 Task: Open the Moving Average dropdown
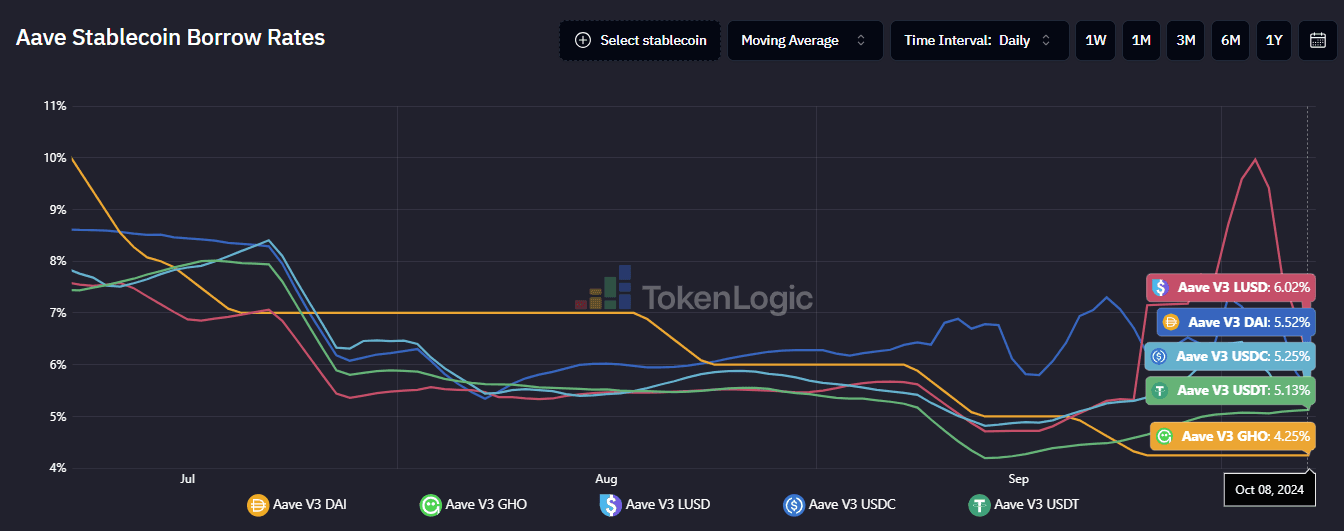[804, 40]
